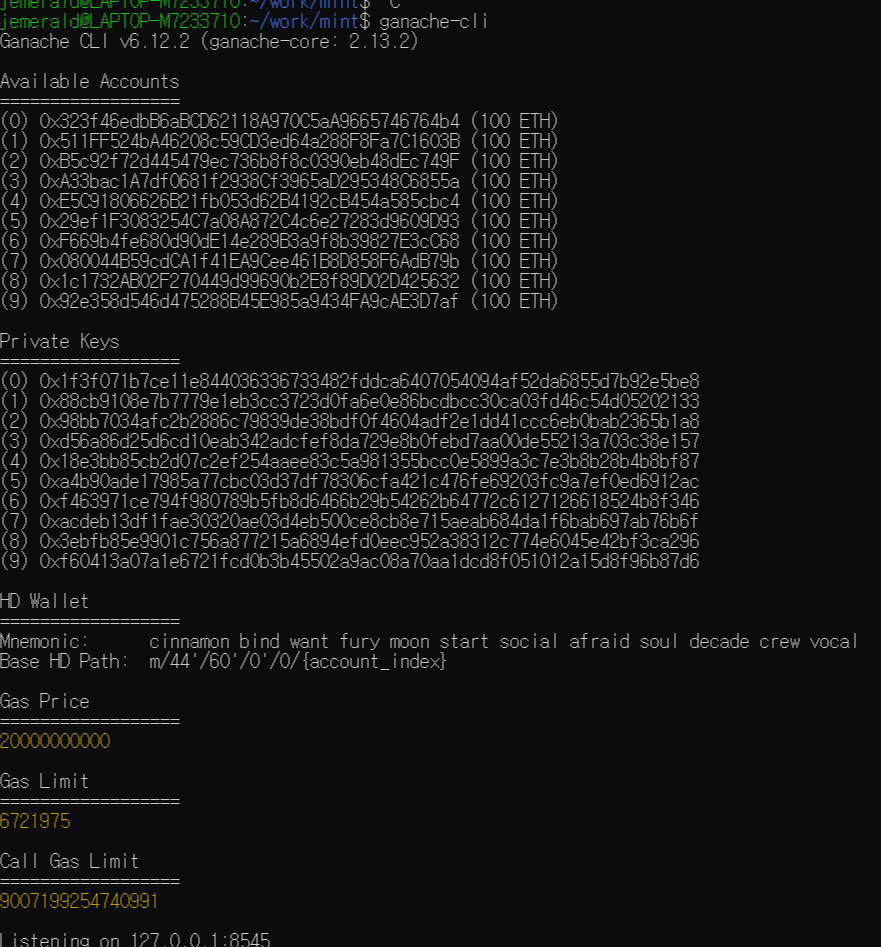The width and height of the screenshot is (881, 947).
Task: Click the call gas limit value 9007199254740991
Action: pyautogui.click(x=80, y=901)
